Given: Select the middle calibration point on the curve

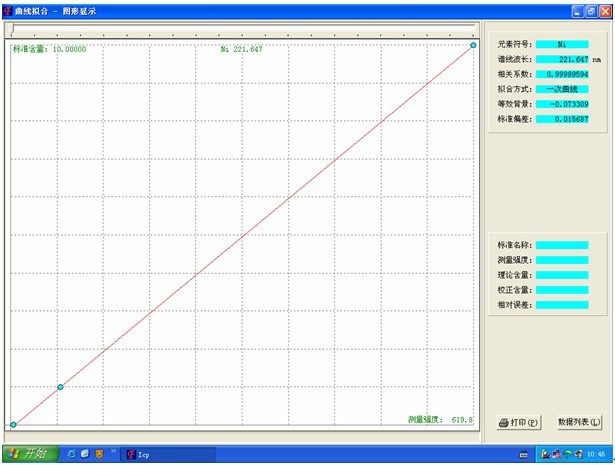Looking at the screenshot, I should pos(60,387).
